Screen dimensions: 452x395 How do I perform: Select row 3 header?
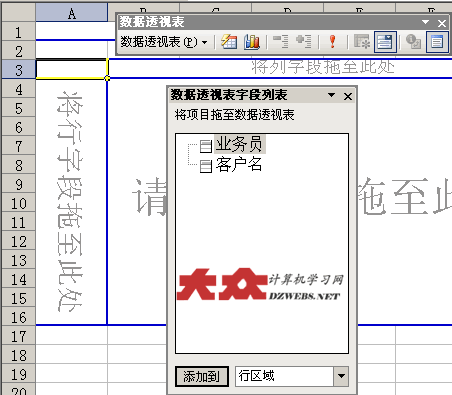19,70
